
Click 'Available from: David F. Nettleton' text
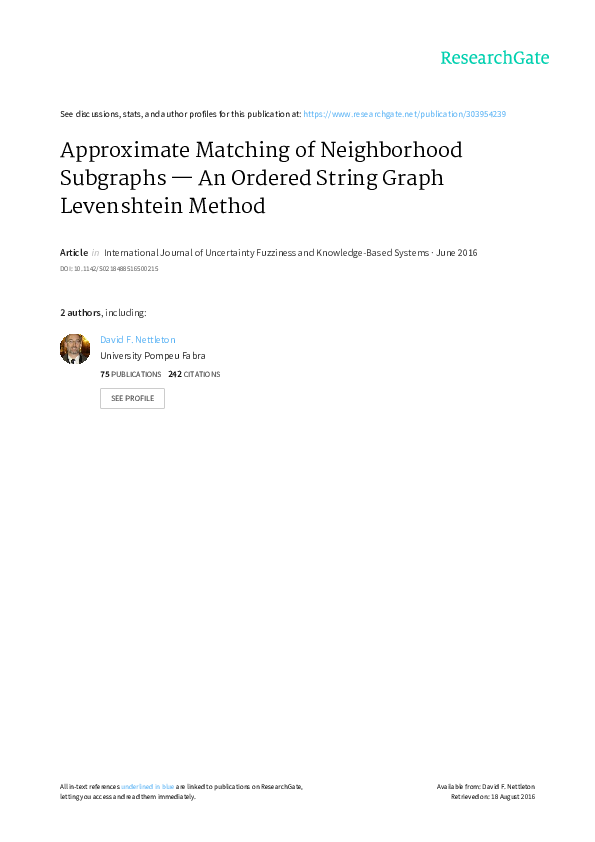[x=485, y=787]
